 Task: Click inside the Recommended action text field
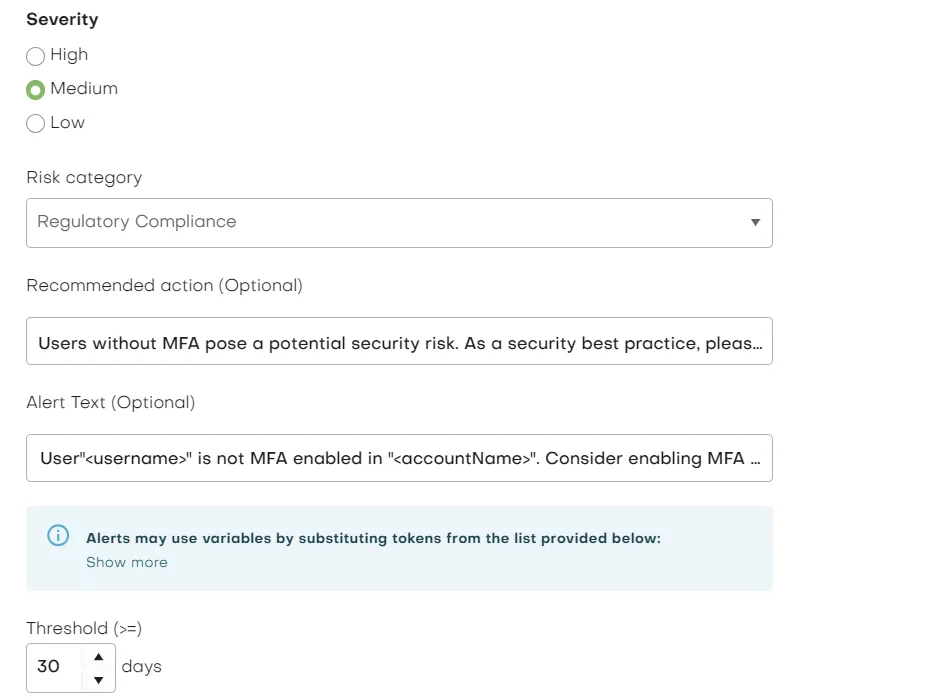coord(400,342)
